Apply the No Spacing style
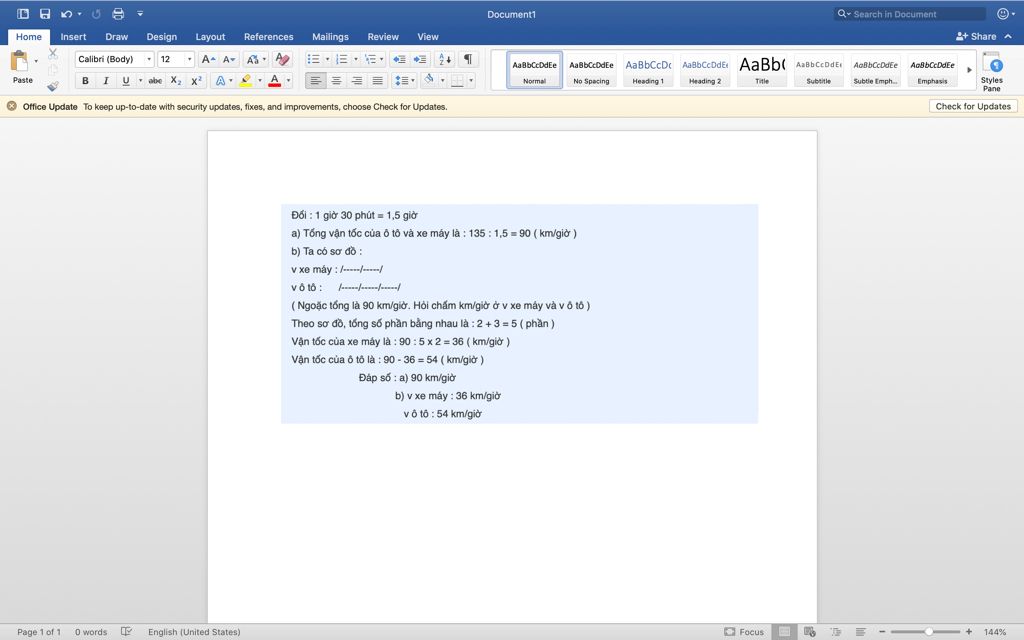The height and width of the screenshot is (640, 1024). tap(591, 71)
